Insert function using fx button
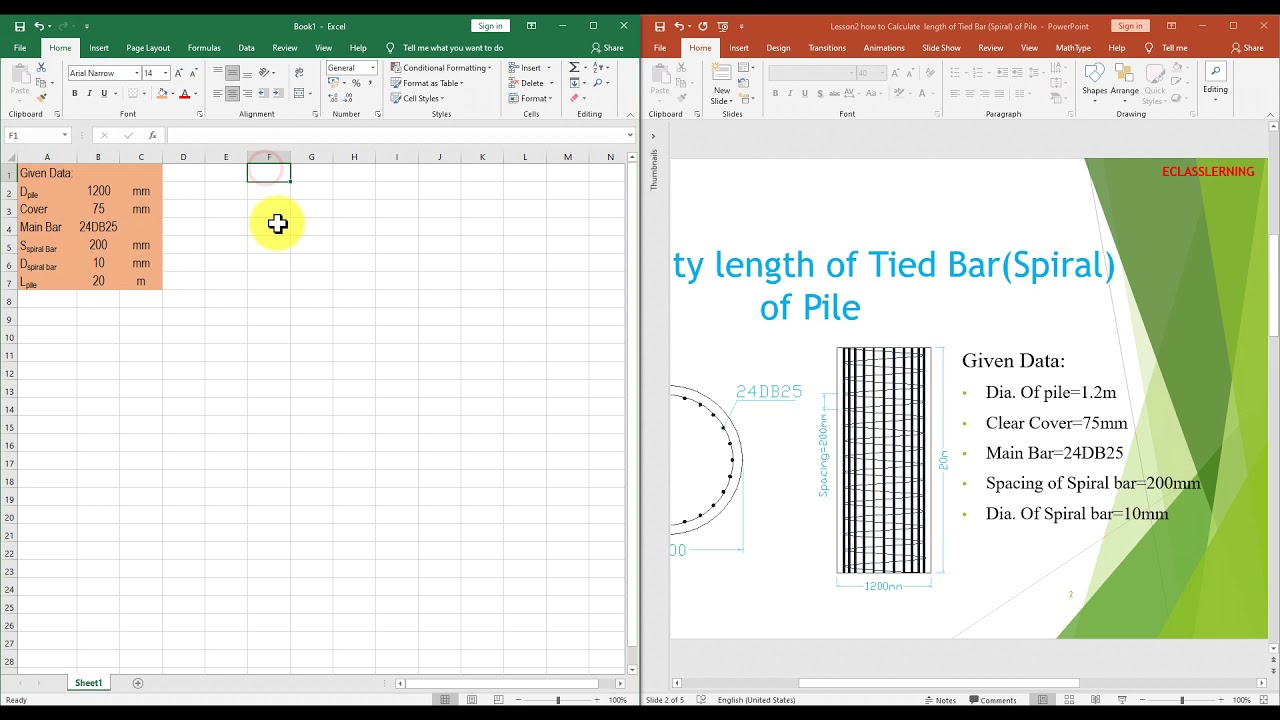The width and height of the screenshot is (1280, 720). click(152, 135)
